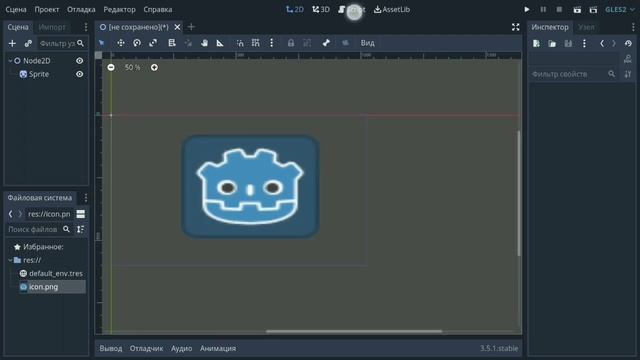This screenshot has height=360, width=640.
Task: Open the Редактор menu
Action: click(x=119, y=9)
